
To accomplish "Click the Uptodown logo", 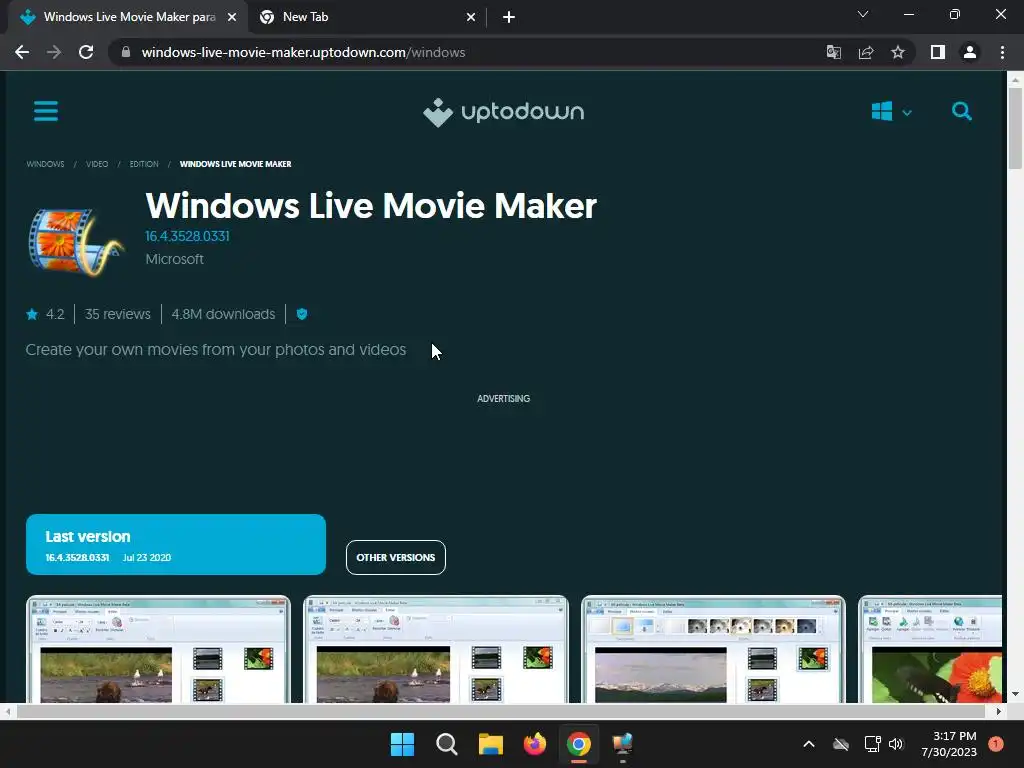I will coord(504,112).
